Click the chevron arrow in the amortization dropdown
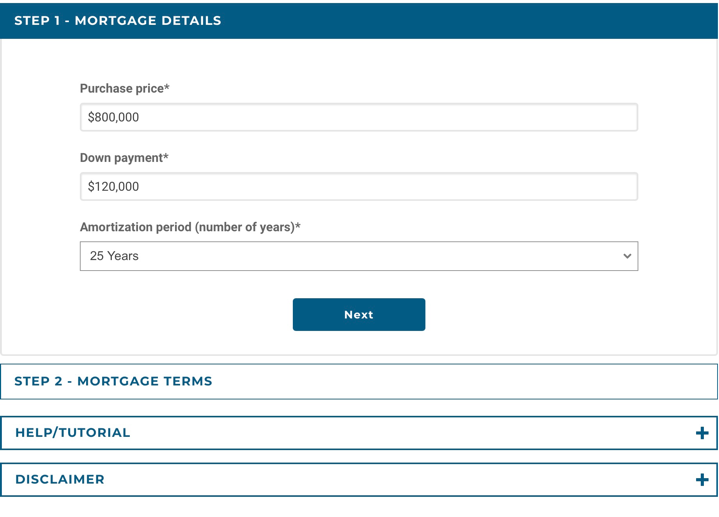Screen dimensions: 719x517 [627, 256]
